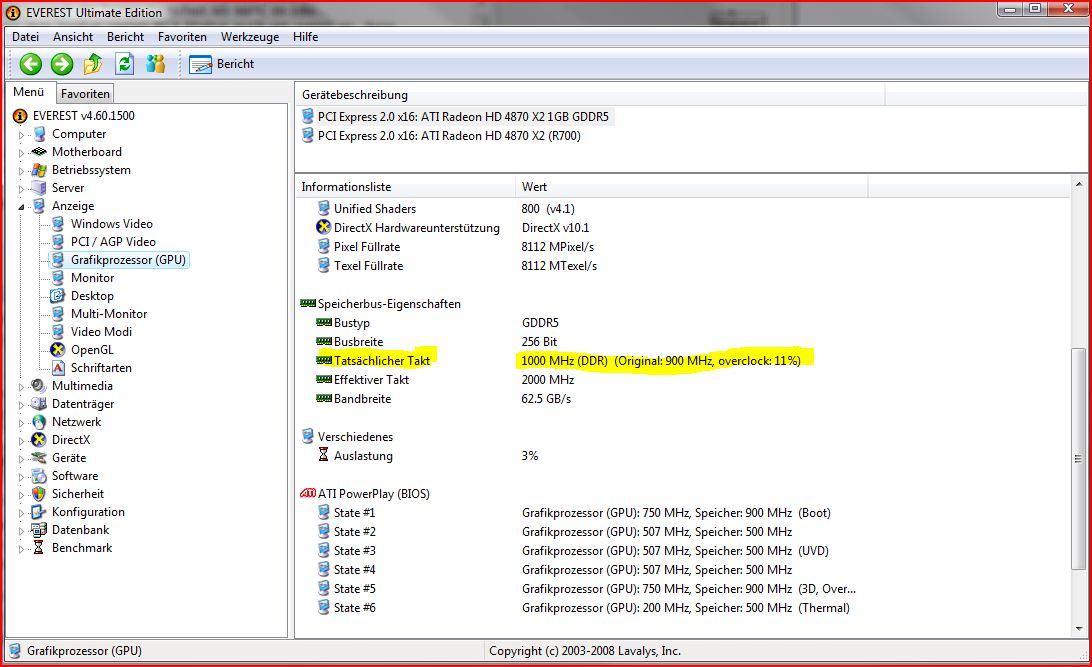1092x667 pixels.
Task: Click the Desktop icon in tree
Action: tap(58, 296)
